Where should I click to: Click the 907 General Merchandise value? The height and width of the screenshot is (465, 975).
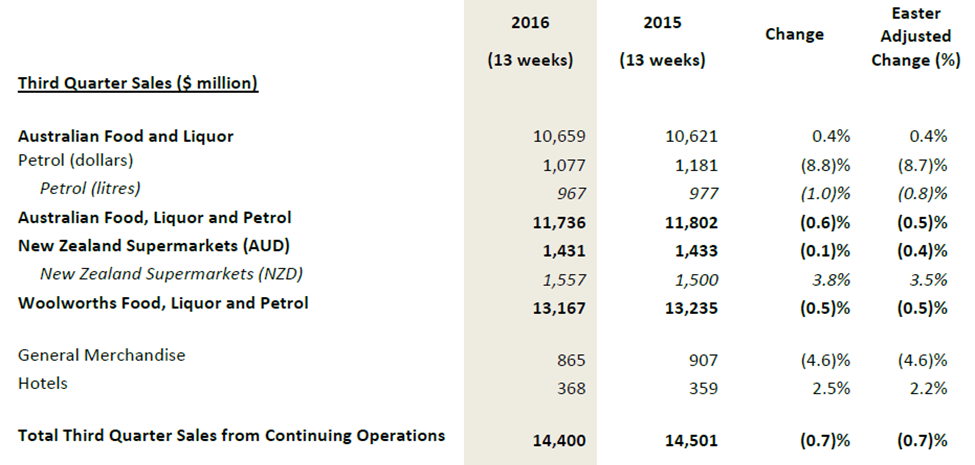(x=703, y=360)
